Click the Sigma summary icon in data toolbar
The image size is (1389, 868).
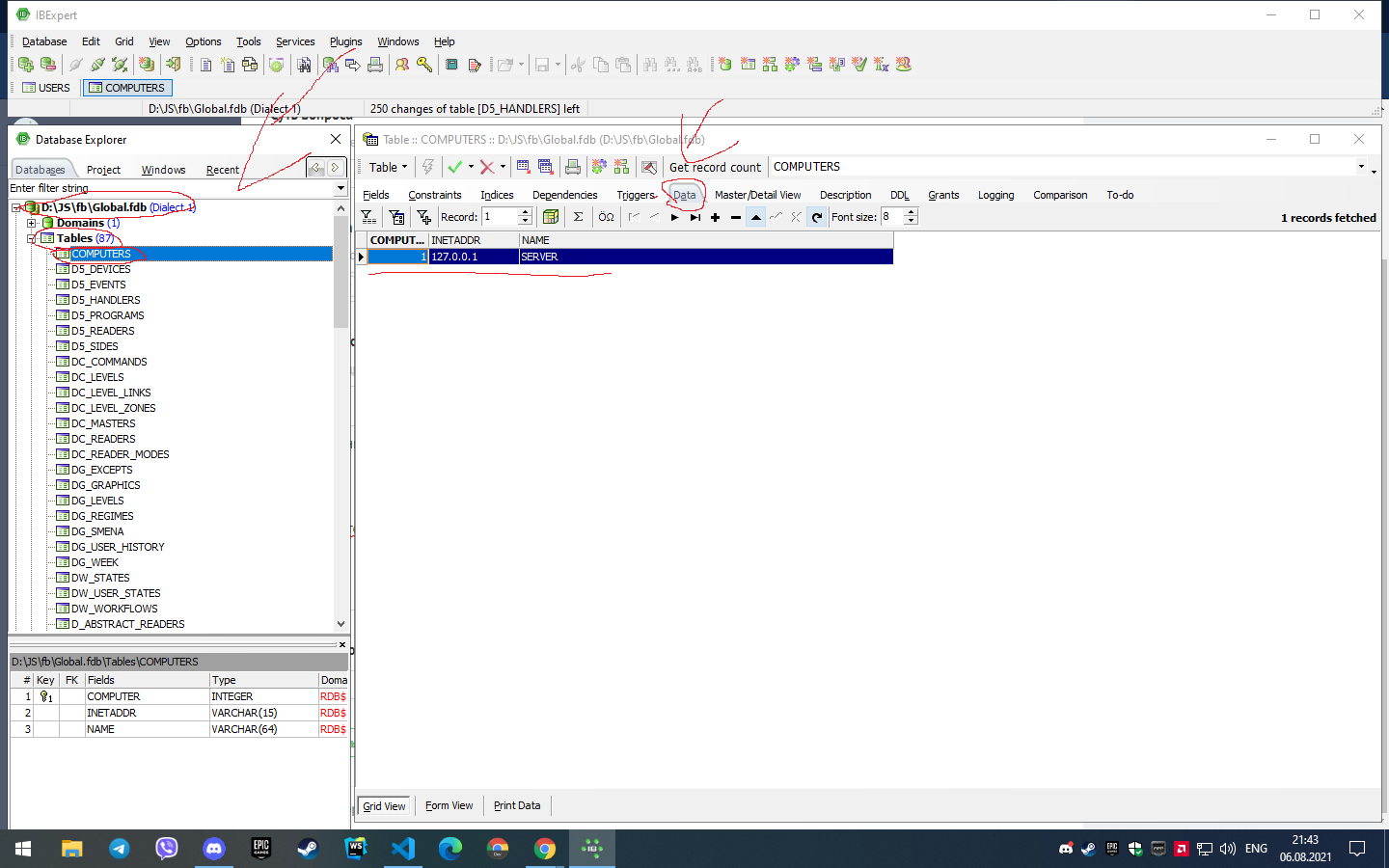(x=578, y=217)
